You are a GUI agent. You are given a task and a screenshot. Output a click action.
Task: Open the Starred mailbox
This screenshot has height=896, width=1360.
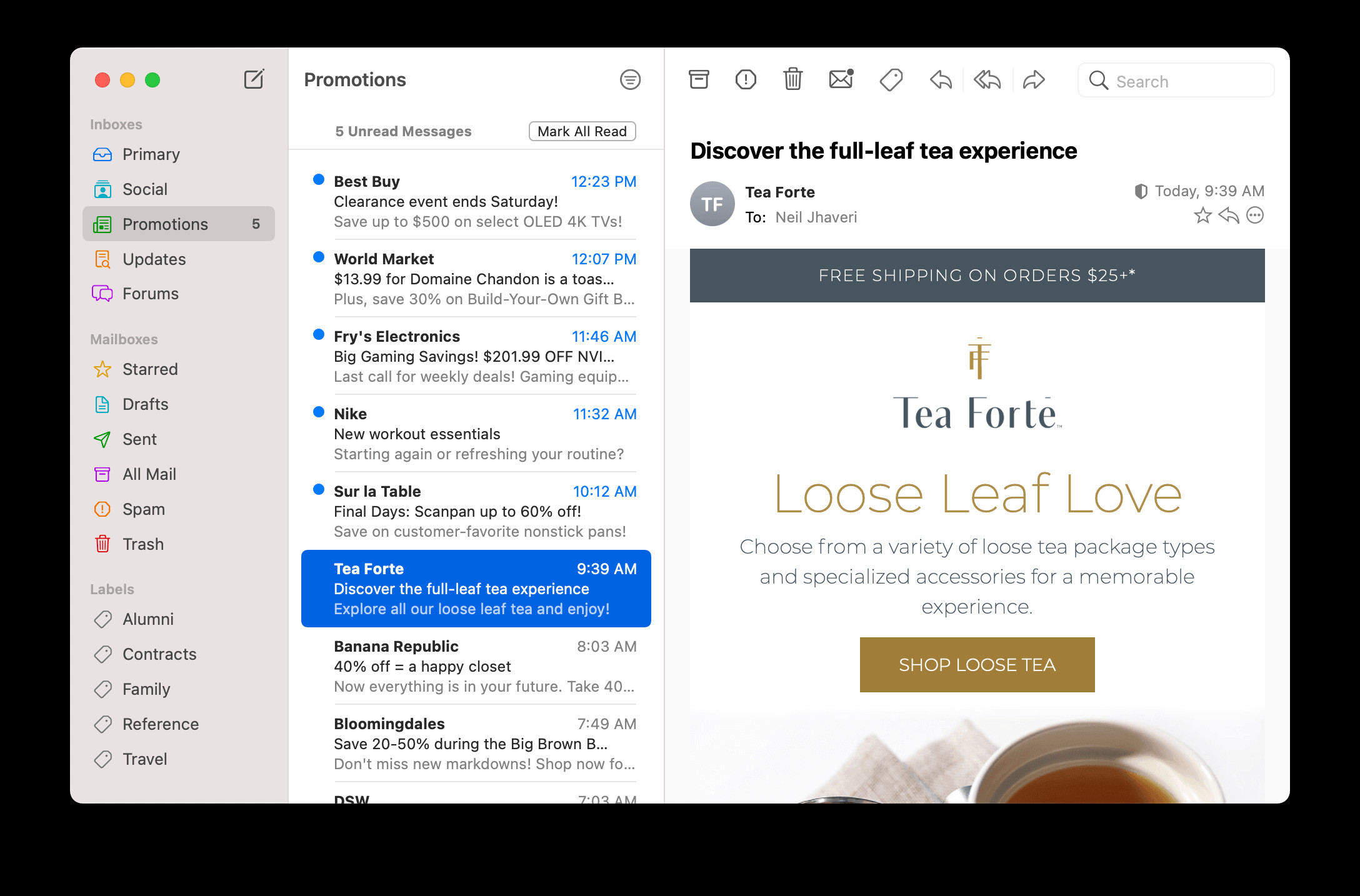tap(150, 369)
